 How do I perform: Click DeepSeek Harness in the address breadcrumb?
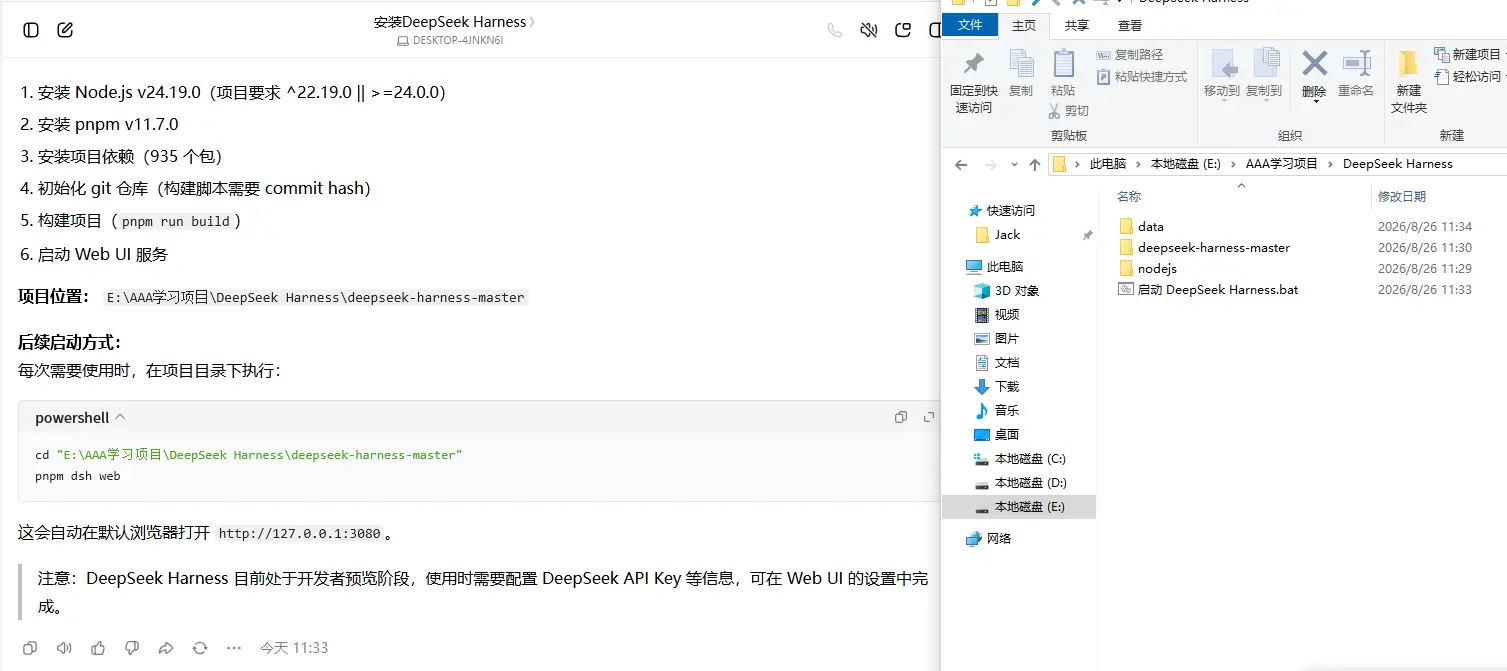pos(1397,164)
